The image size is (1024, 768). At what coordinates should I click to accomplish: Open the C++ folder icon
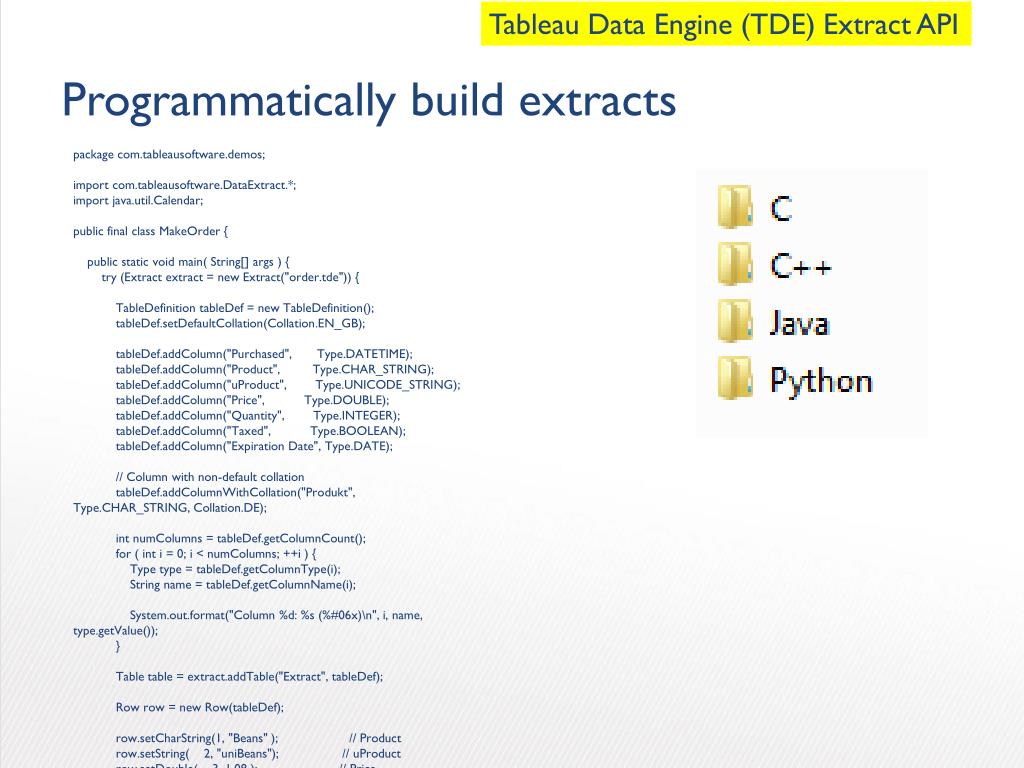click(735, 264)
